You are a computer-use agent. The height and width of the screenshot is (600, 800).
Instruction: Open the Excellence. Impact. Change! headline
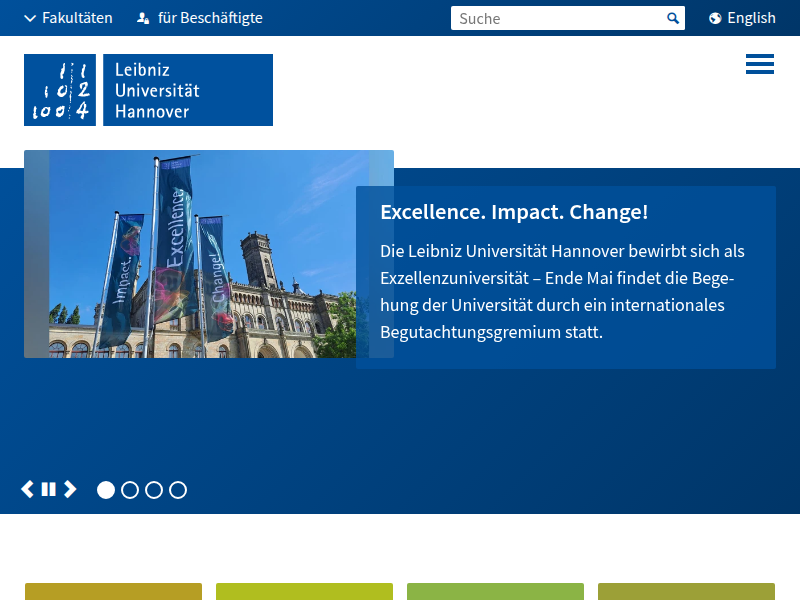[x=514, y=212]
